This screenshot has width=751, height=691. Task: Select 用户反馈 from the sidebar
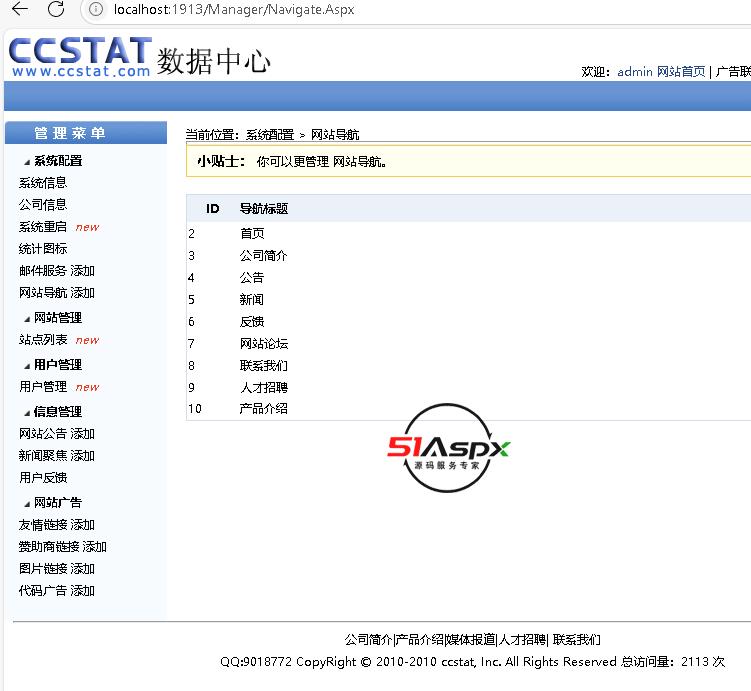43,478
